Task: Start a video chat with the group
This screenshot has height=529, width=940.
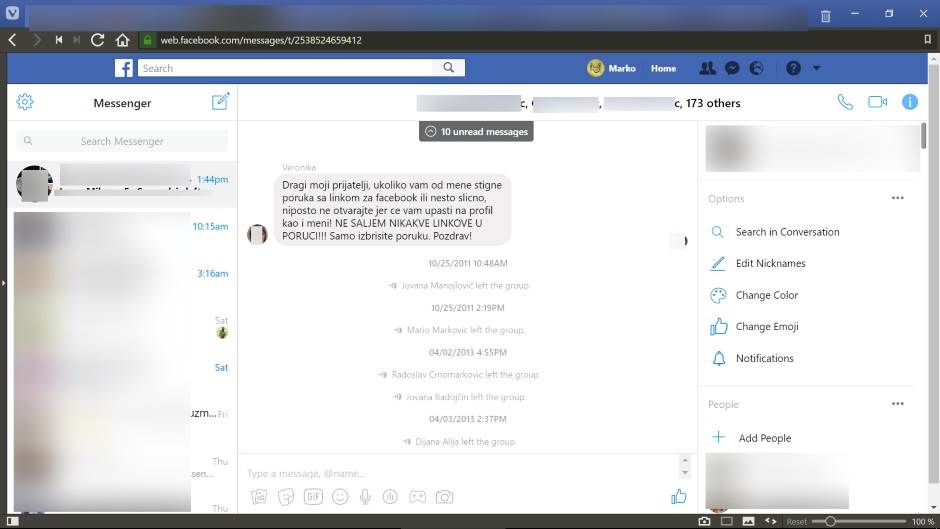Action: tap(877, 102)
